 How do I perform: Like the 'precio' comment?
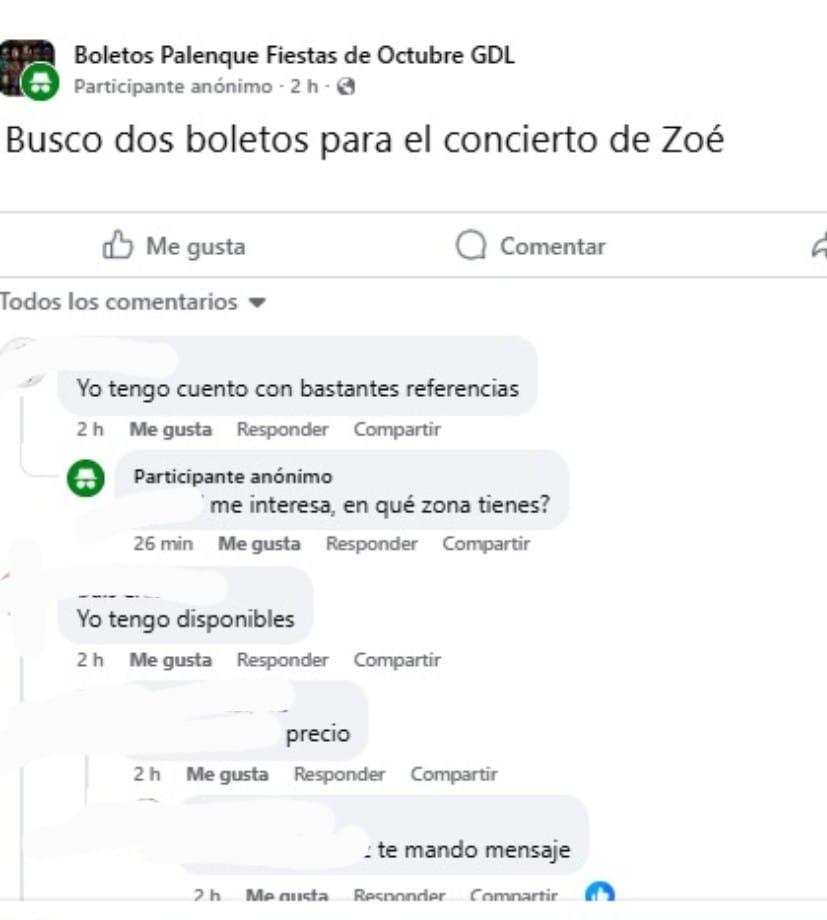click(227, 774)
